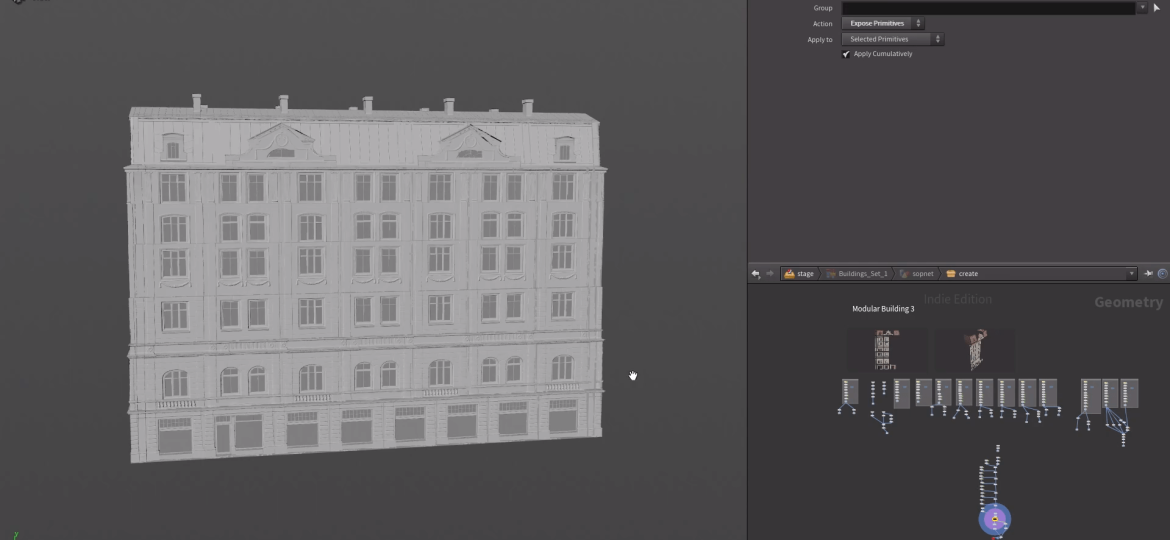The image size is (1170, 540).
Task: Select the node highlighted with blue display ring
Action: click(995, 519)
